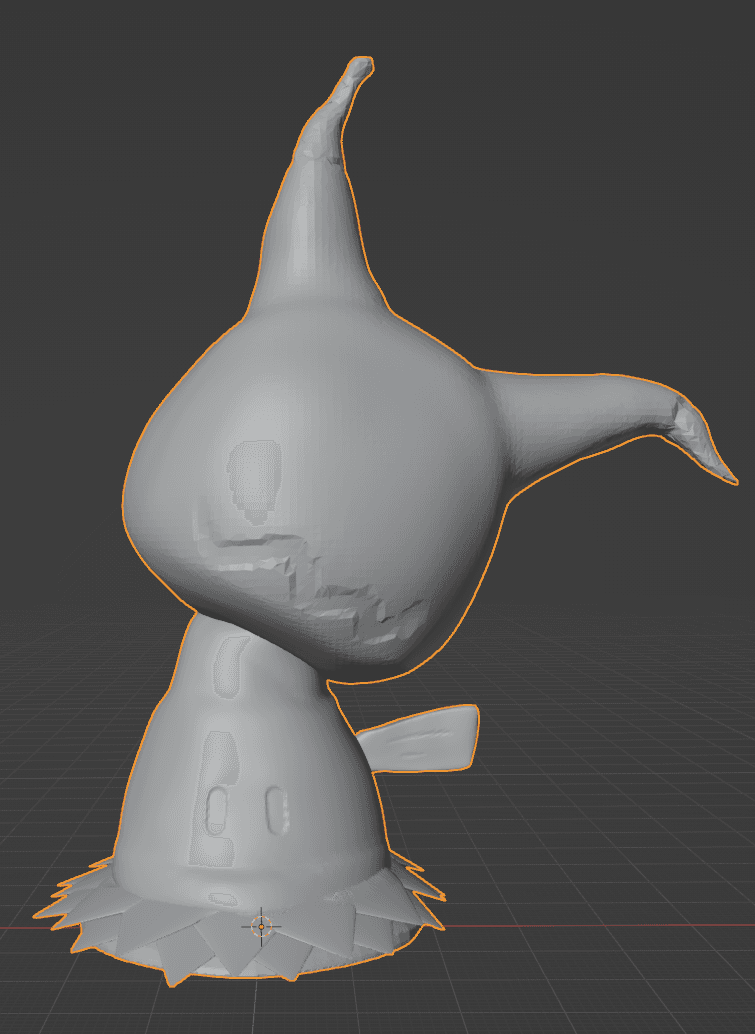Viewport: 755px width, 1034px height.
Task: Click the 3D cursor at the model's base
Action: (x=261, y=927)
